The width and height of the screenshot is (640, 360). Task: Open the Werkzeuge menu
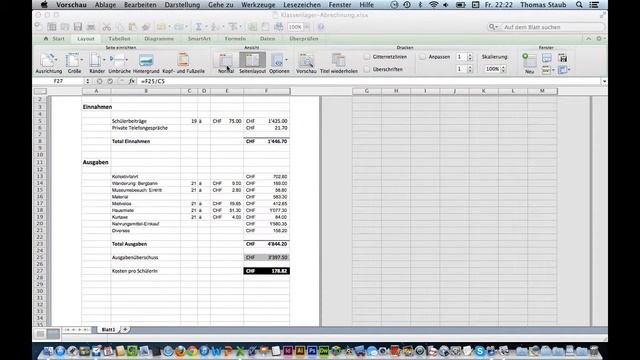258,5
